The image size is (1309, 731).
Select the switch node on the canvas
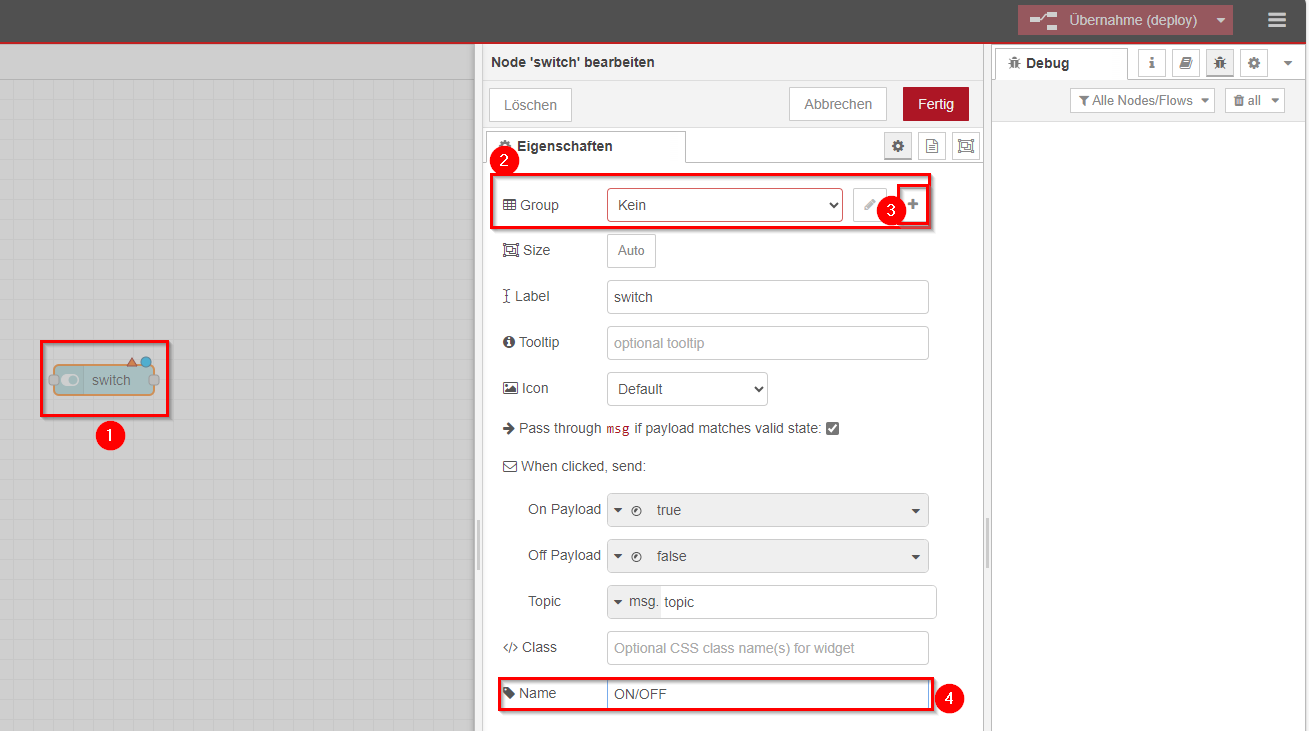104,379
